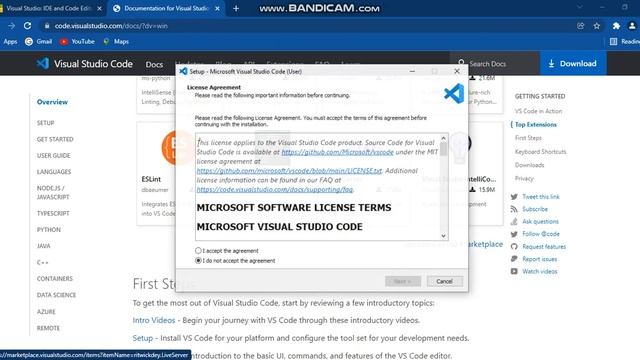Click the download icon in Download button

551,64
